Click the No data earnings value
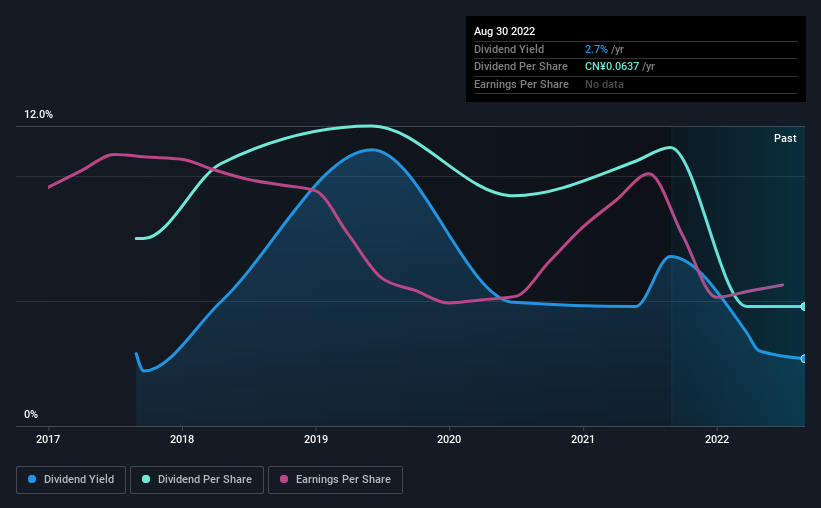The height and width of the screenshot is (508, 821). 604,84
